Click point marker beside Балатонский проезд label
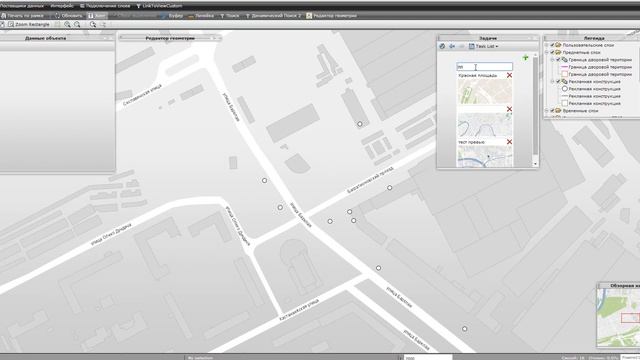 [x=389, y=188]
